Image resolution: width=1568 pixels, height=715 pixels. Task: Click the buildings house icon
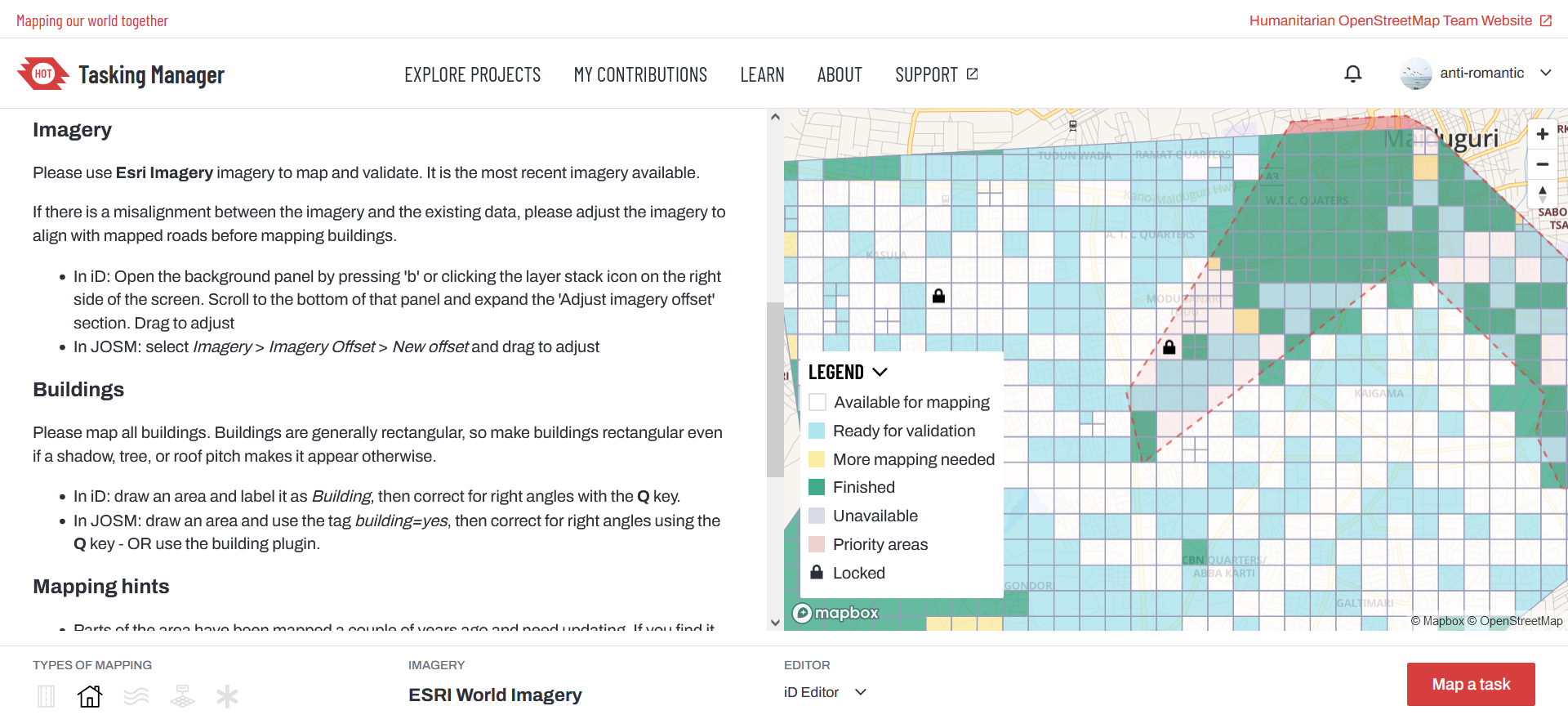point(90,696)
